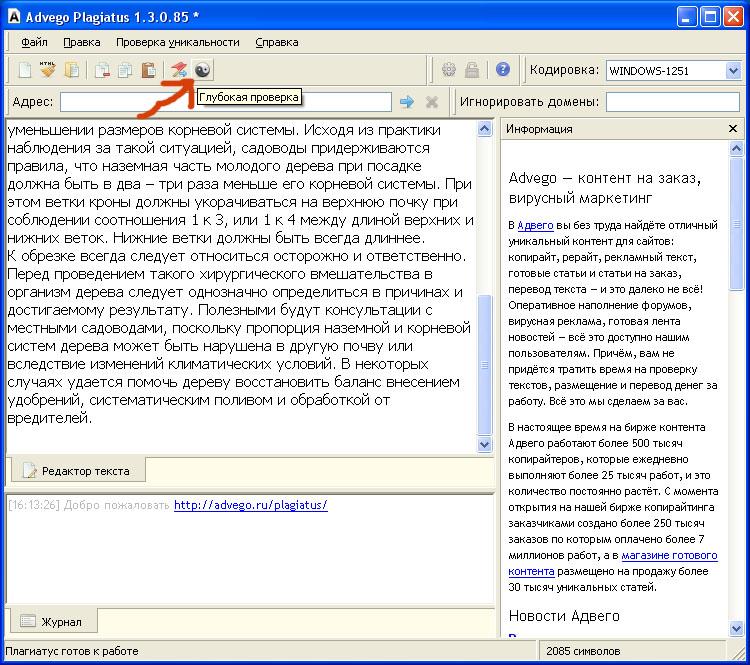Image resolution: width=750 pixels, height=665 pixels.
Task: Click the cut icon in toolbar
Action: pos(102,70)
